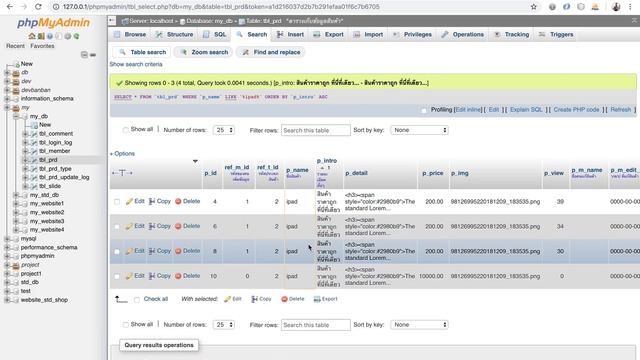
Task: Expand the Options link above table
Action: click(x=122, y=154)
